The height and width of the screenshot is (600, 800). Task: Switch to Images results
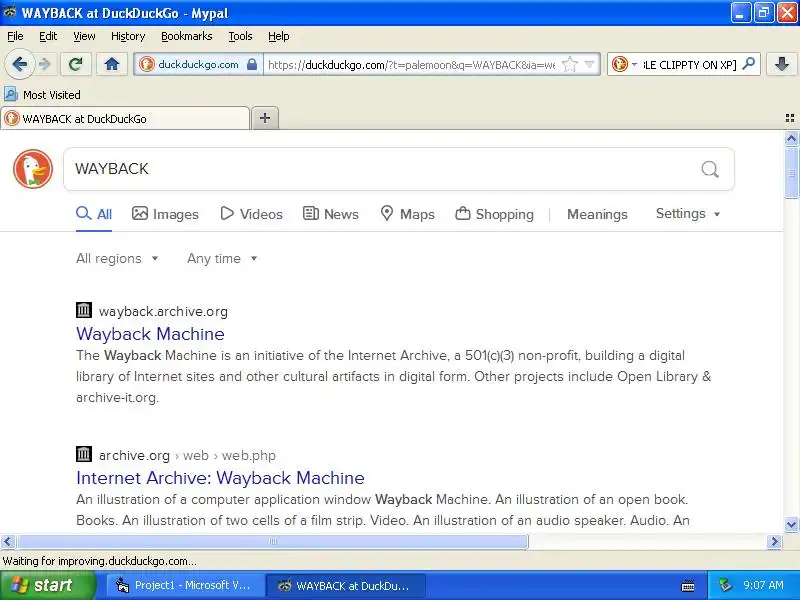point(165,214)
